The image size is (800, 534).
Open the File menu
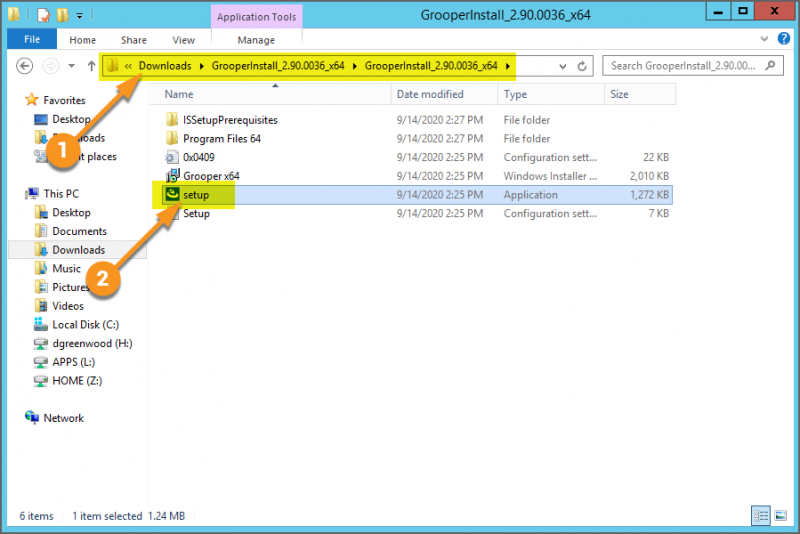(32, 39)
